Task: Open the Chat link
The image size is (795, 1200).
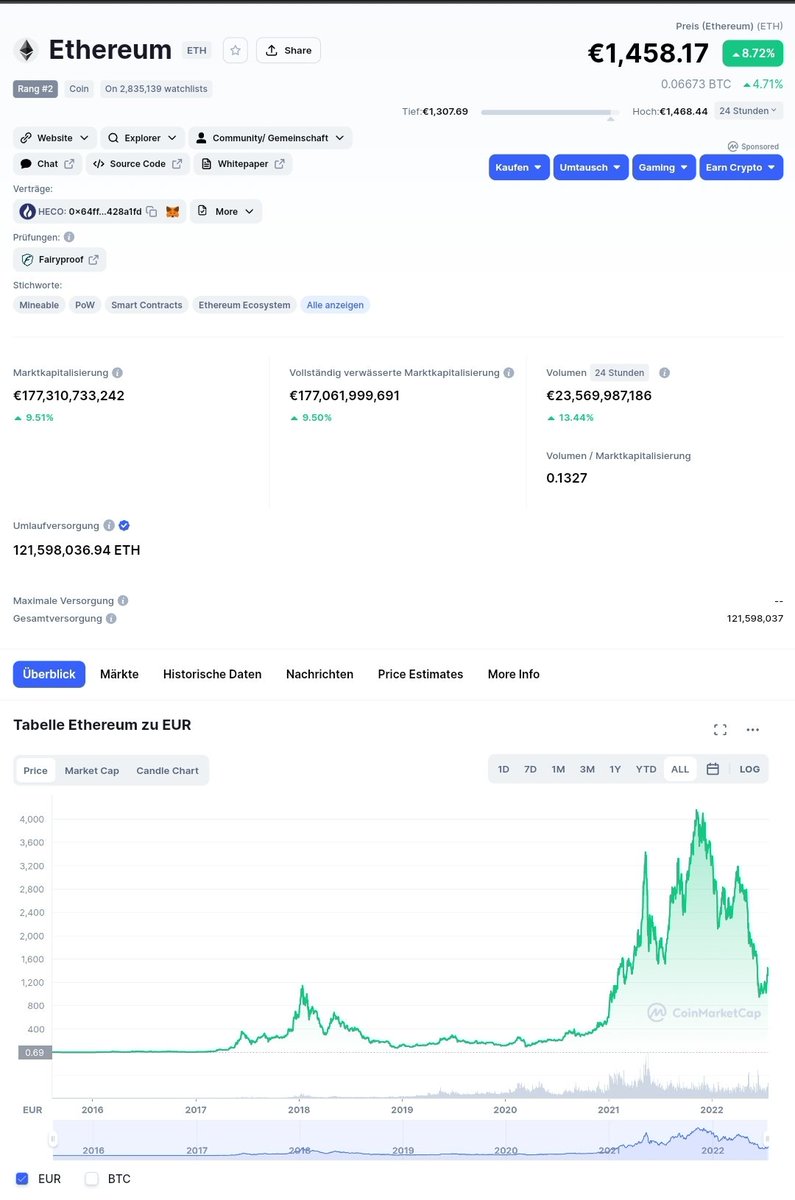Action: coord(47,164)
